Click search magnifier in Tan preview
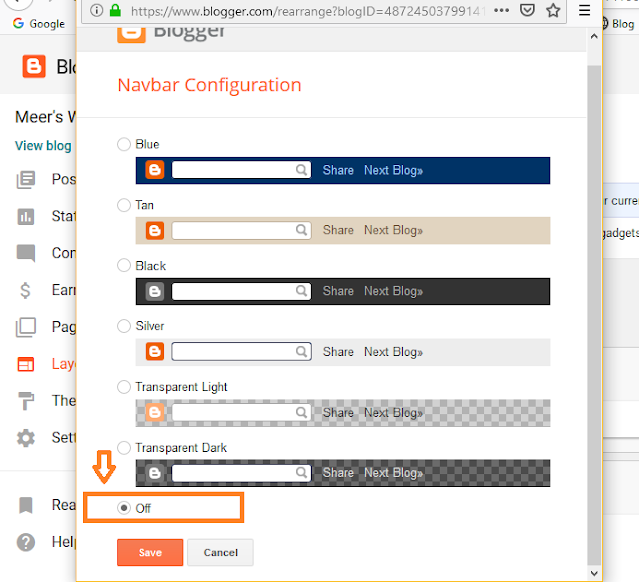Viewport: 639px width, 582px height. point(301,230)
